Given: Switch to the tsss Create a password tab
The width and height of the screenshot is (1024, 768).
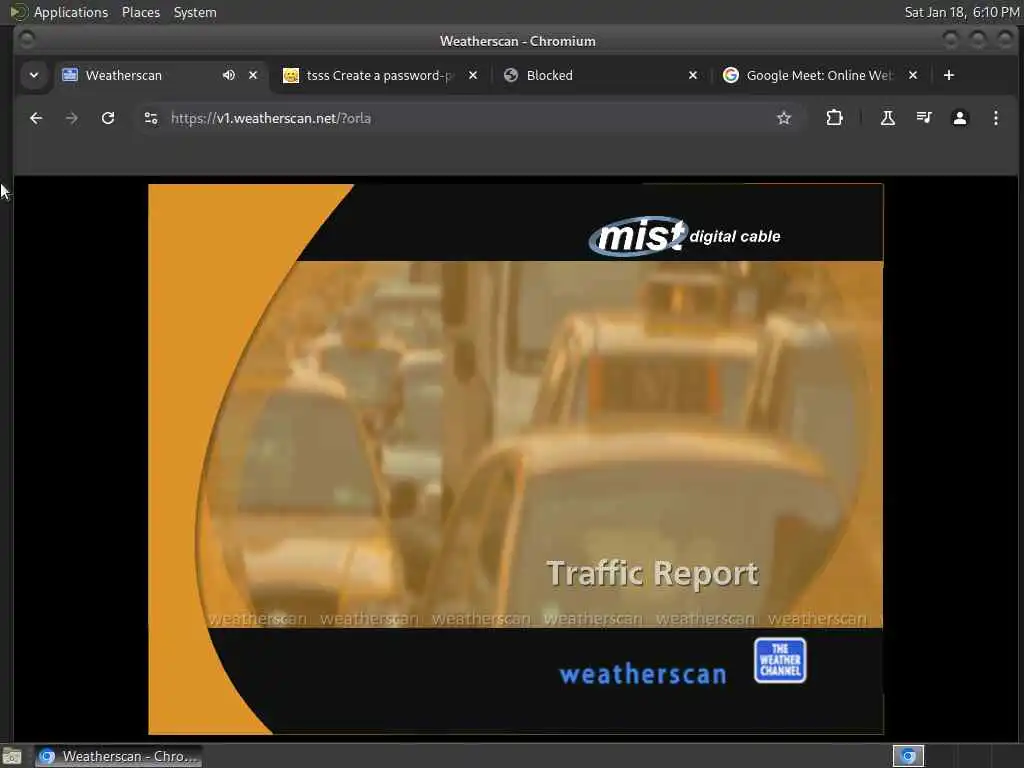Looking at the screenshot, I should pyautogui.click(x=379, y=75).
